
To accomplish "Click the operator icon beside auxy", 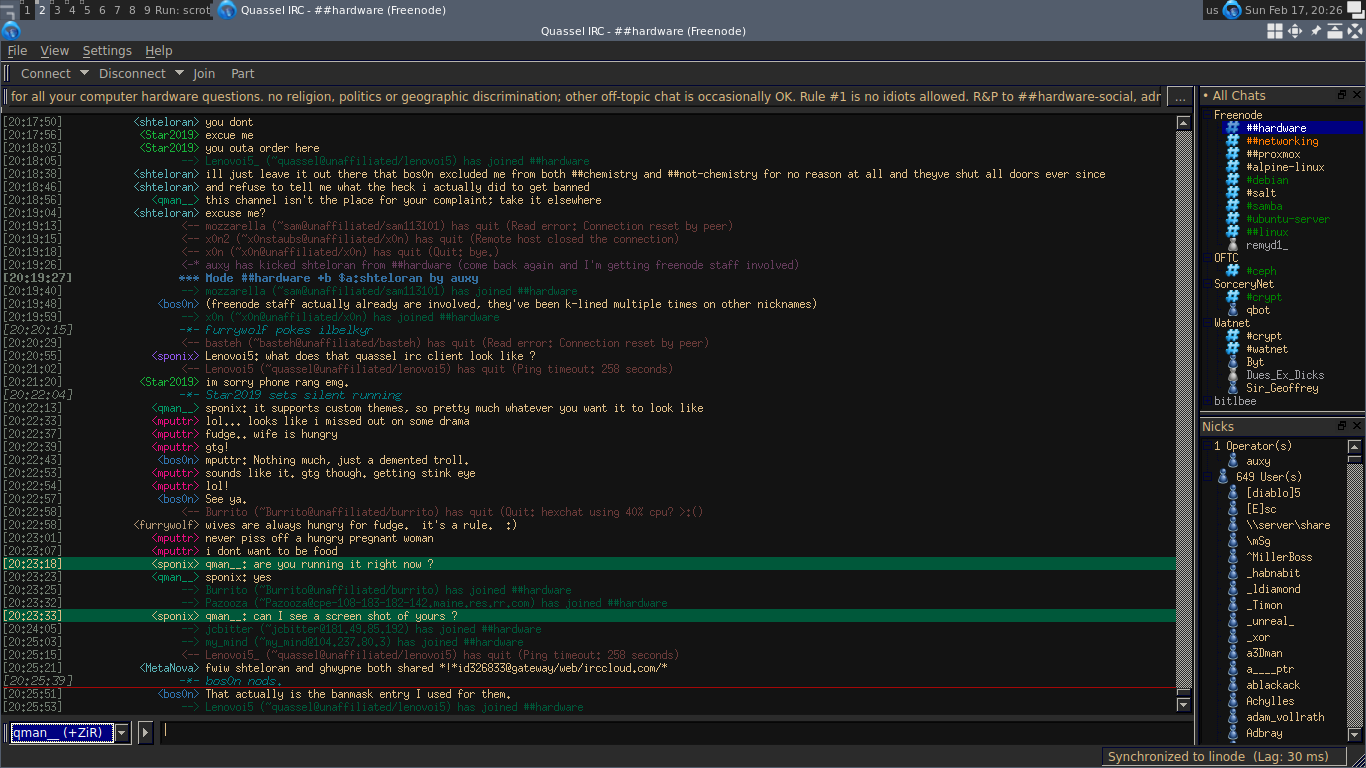I will (1232, 461).
